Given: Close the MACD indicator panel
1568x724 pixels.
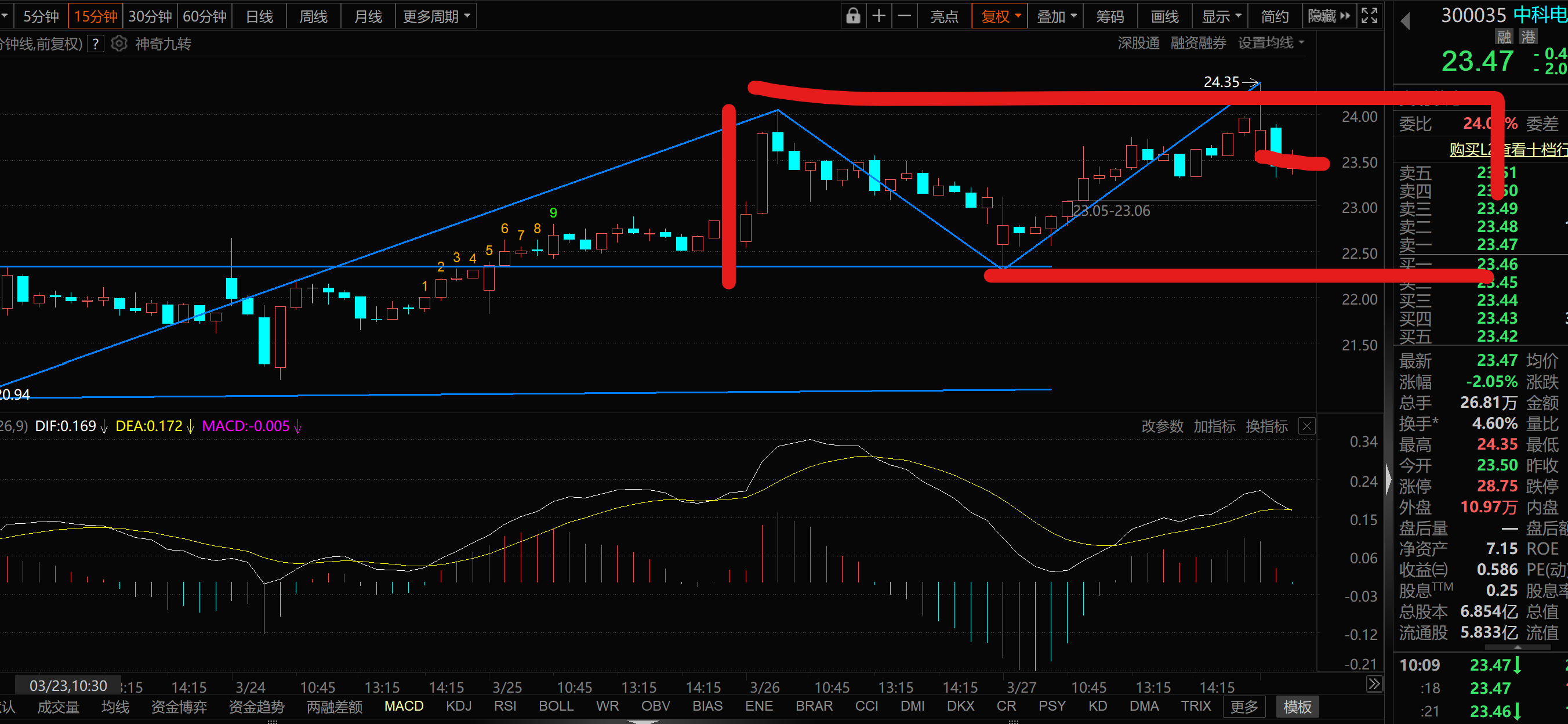Looking at the screenshot, I should point(1306,426).
